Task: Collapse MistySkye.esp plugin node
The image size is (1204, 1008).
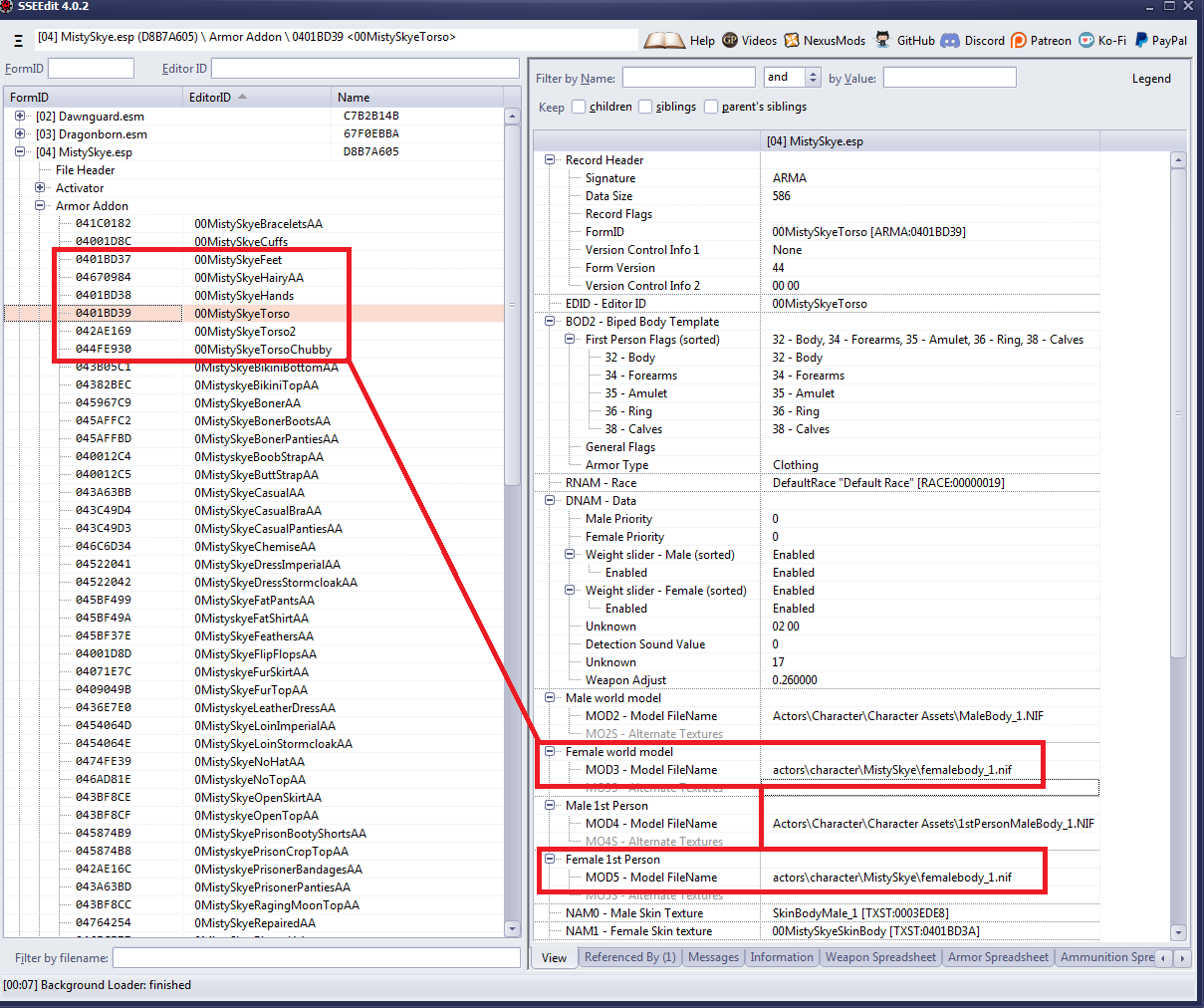Action: click(20, 152)
